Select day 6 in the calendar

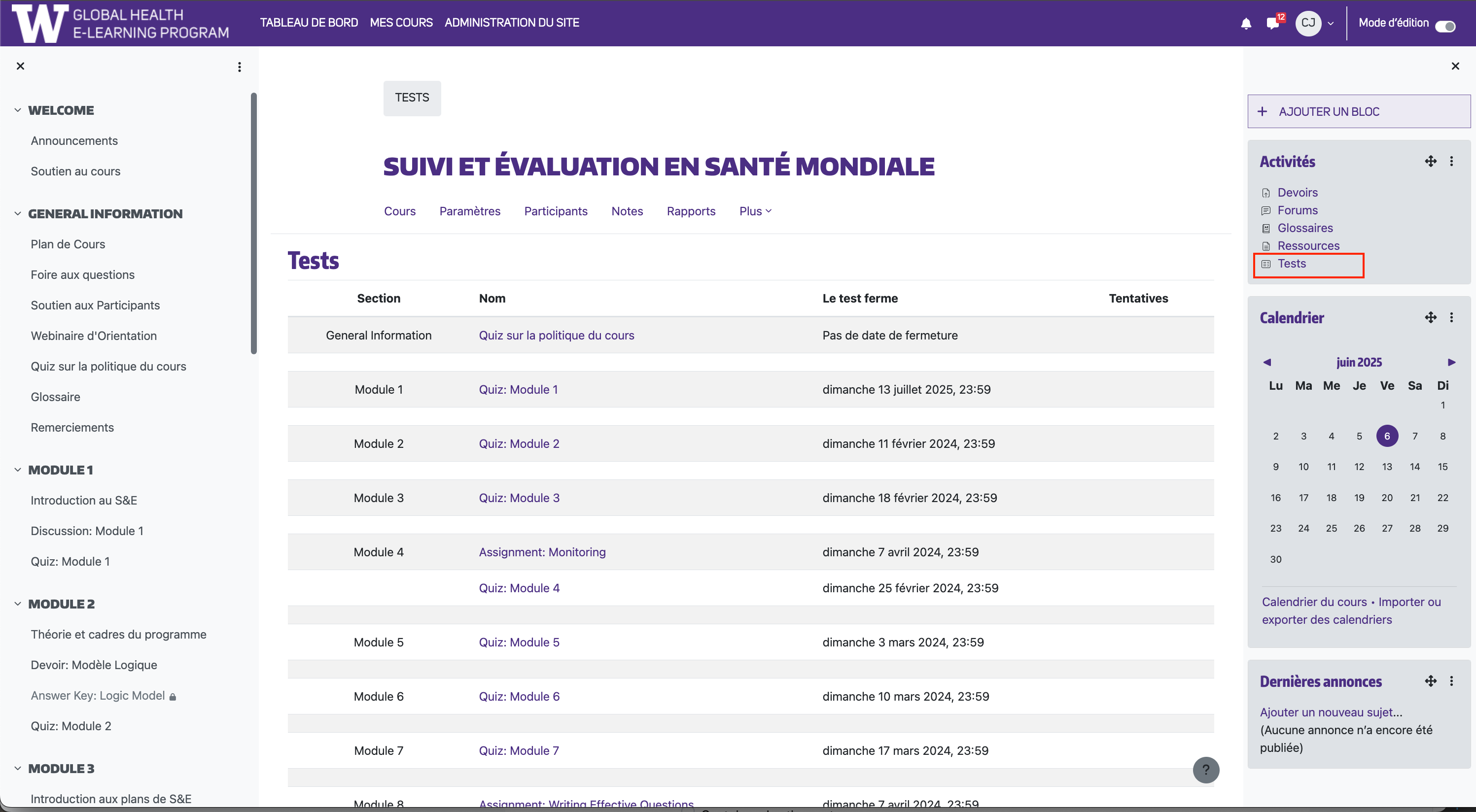(1387, 436)
